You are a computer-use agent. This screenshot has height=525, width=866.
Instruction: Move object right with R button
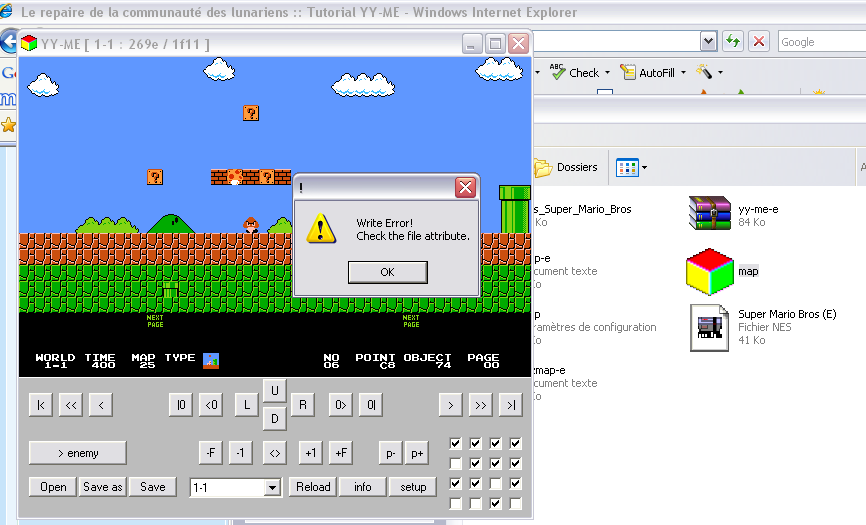[303, 405]
